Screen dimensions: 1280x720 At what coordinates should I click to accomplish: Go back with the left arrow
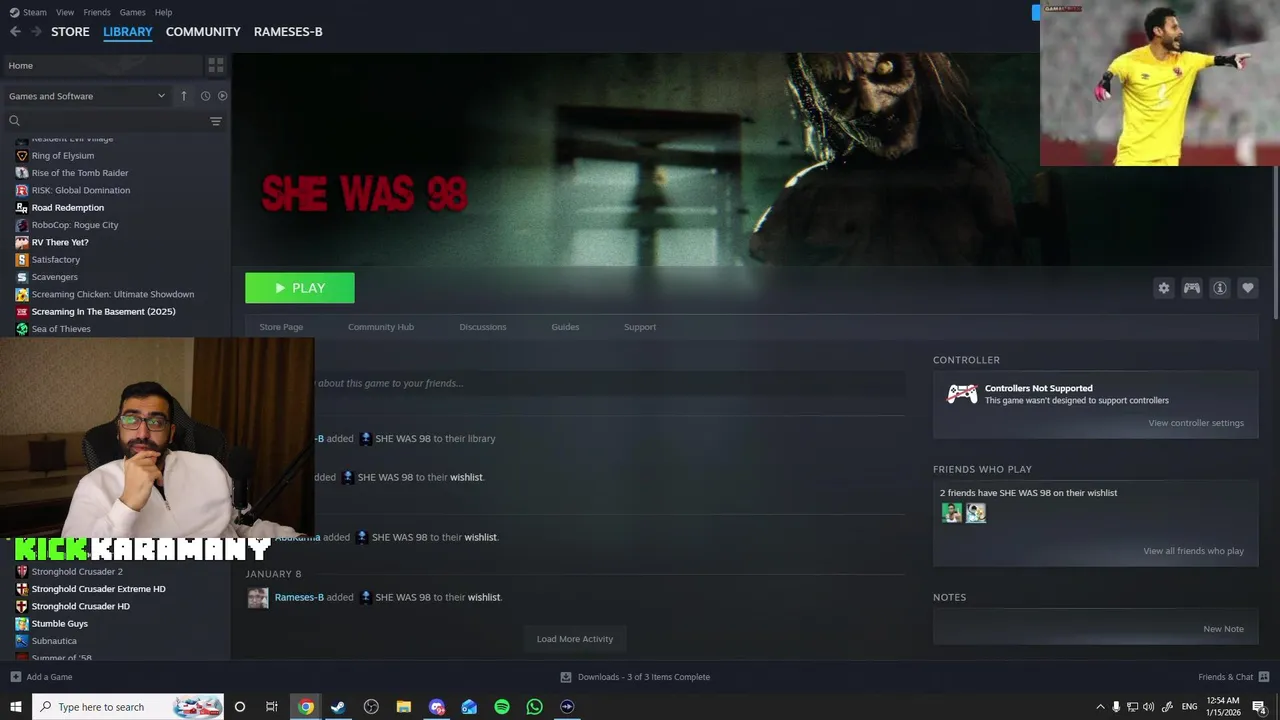point(15,32)
